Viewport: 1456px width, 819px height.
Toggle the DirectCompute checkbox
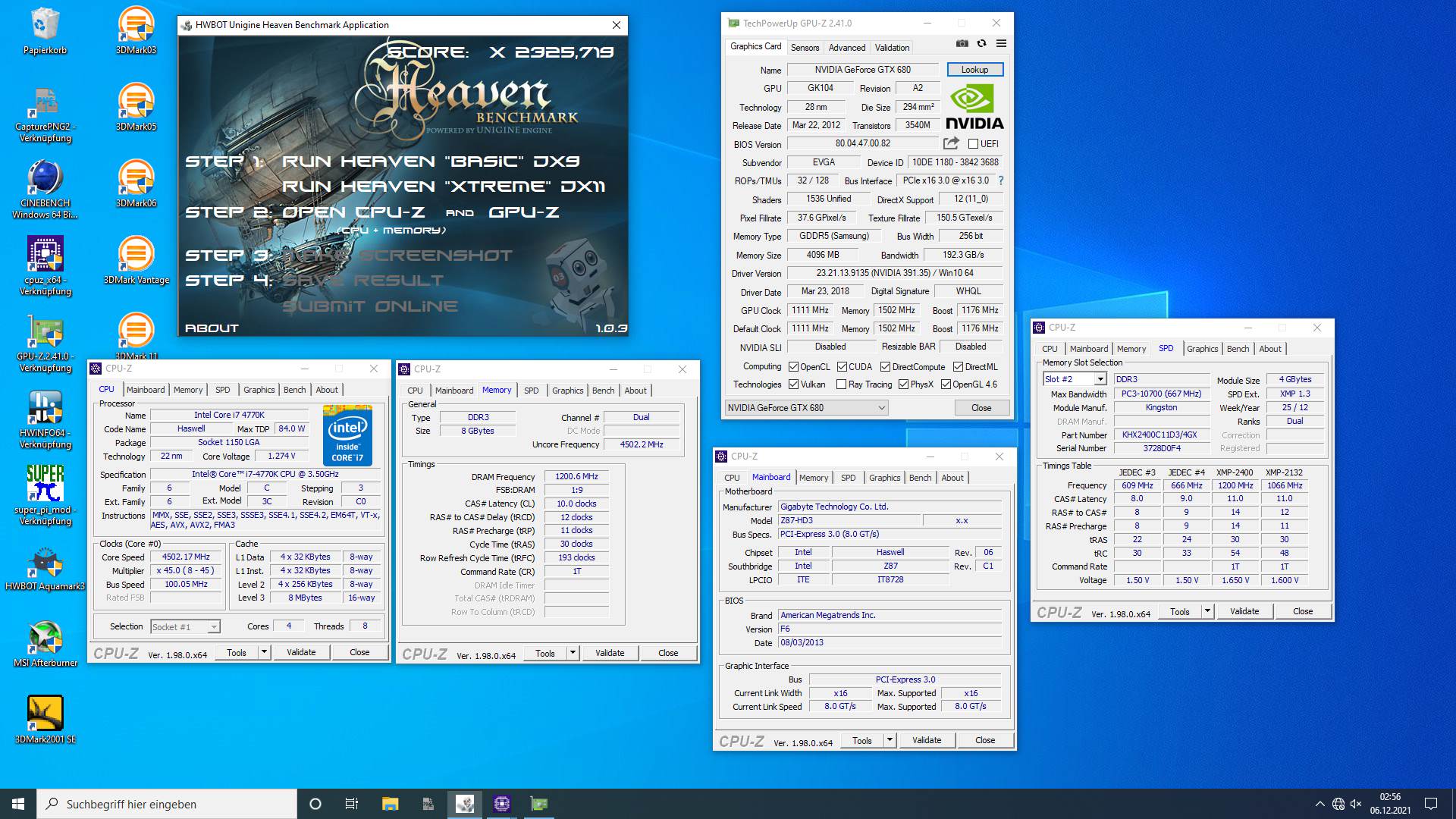(885, 367)
